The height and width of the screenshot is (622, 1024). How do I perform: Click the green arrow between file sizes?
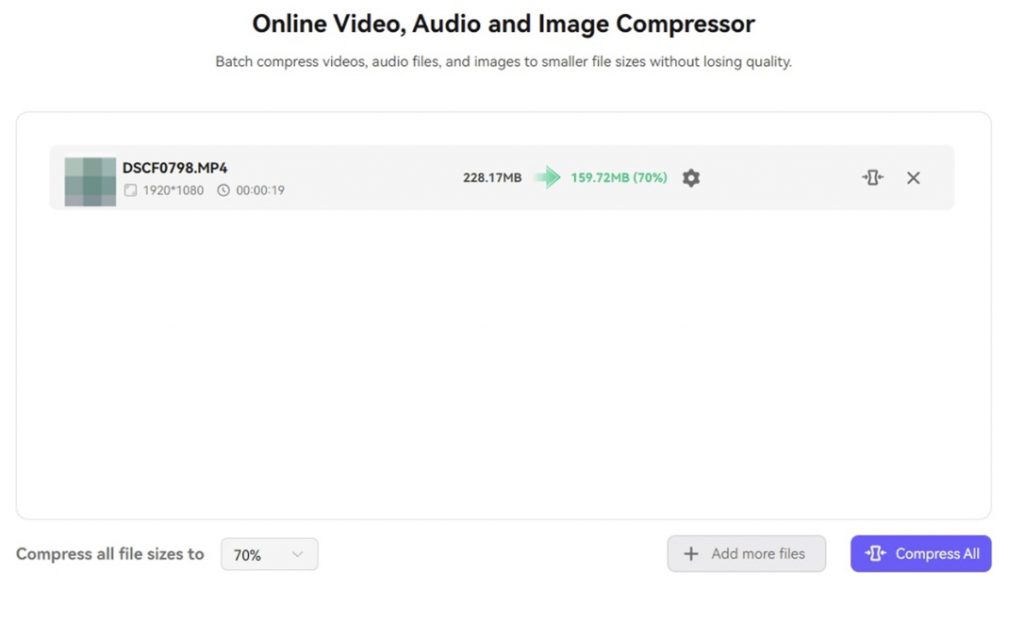[x=547, y=178]
